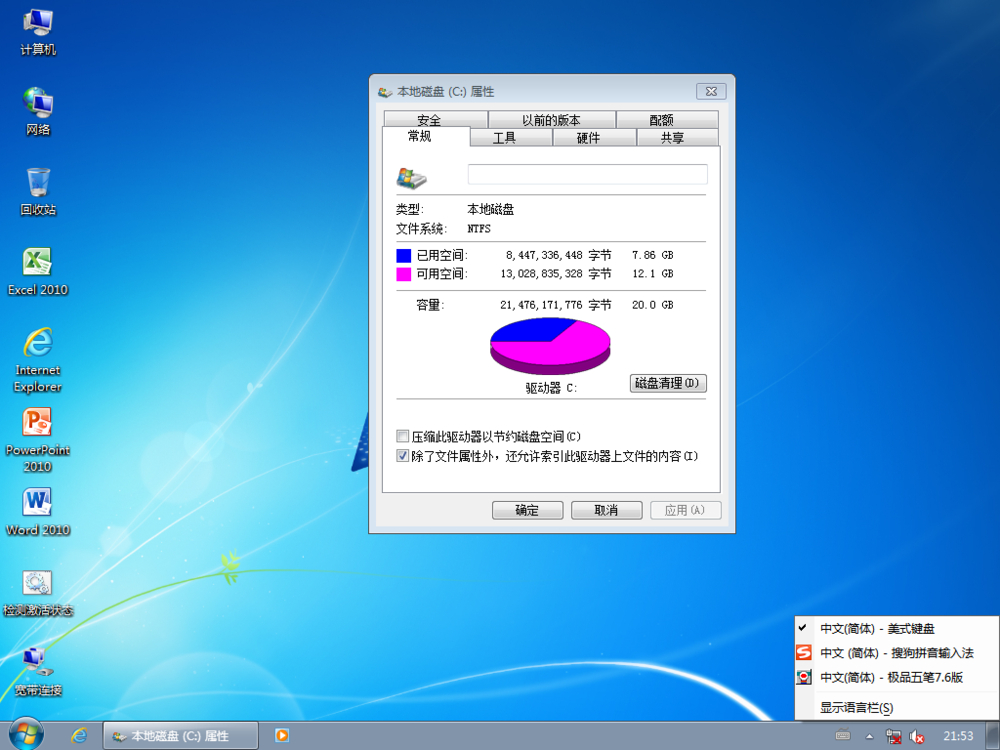Select the Internet Explorer desktop shortcut
The height and width of the screenshot is (750, 1000).
[x=38, y=360]
